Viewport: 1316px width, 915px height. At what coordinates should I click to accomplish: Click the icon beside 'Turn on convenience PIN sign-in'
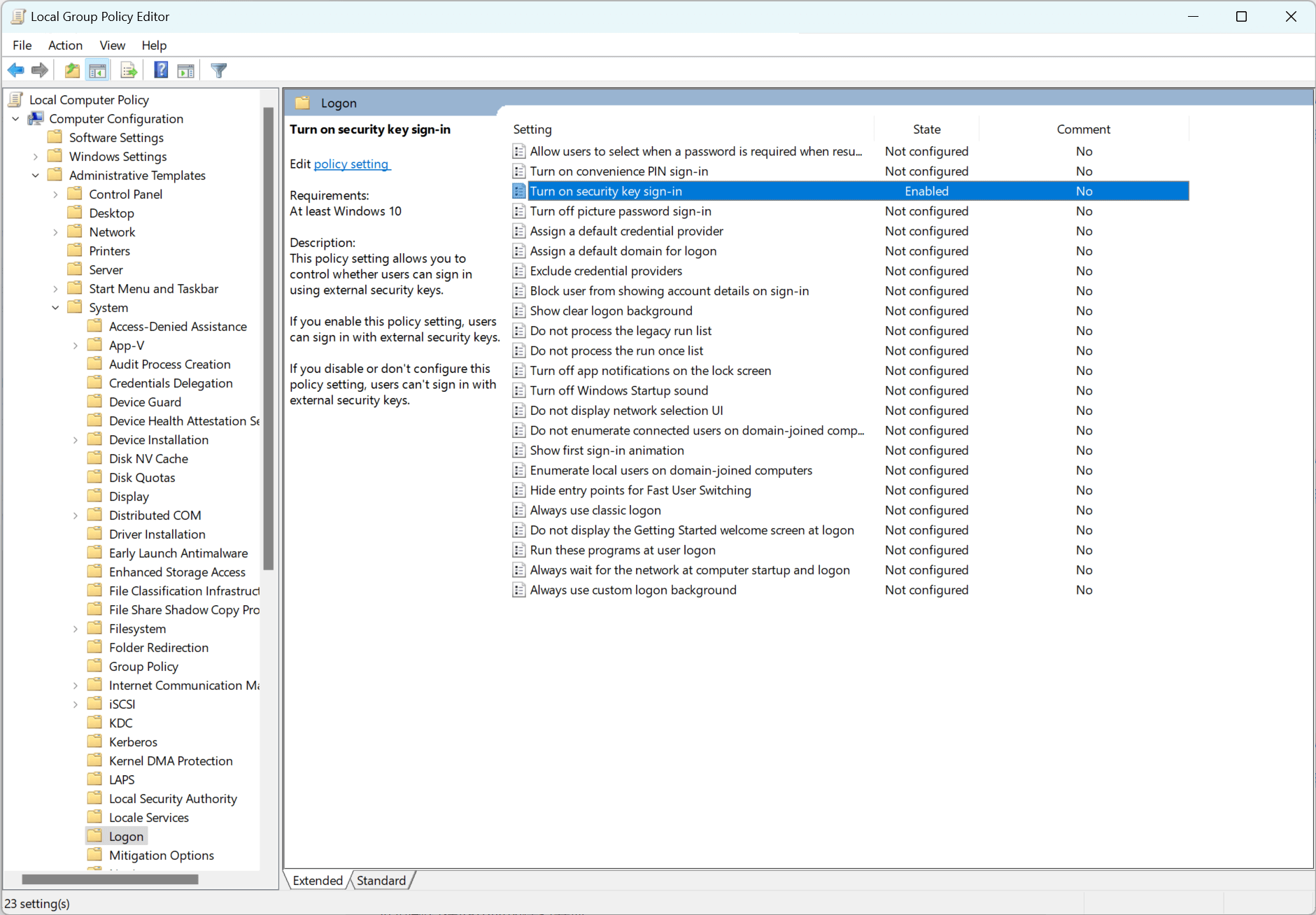pos(519,171)
